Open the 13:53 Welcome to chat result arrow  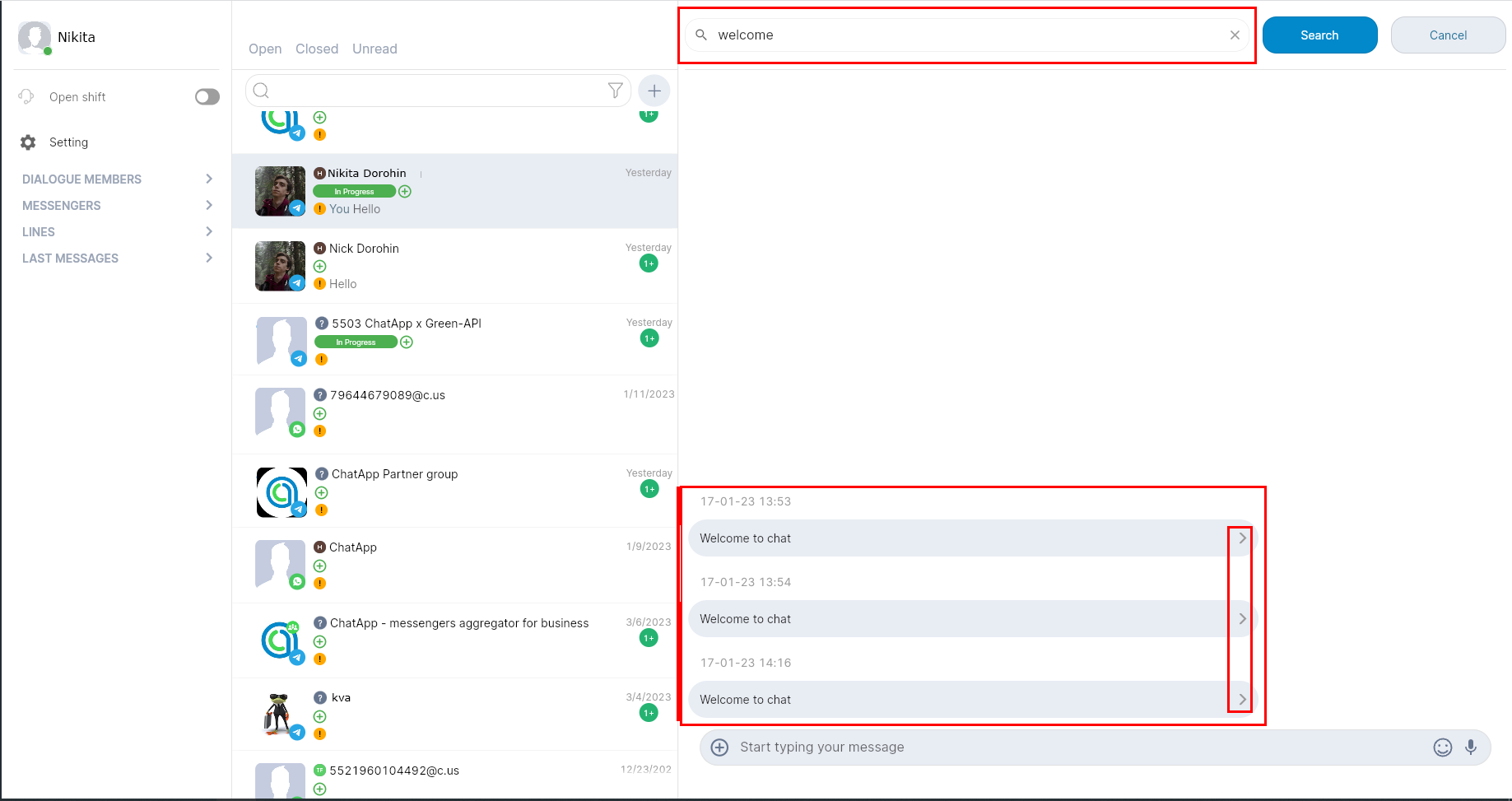point(1242,538)
